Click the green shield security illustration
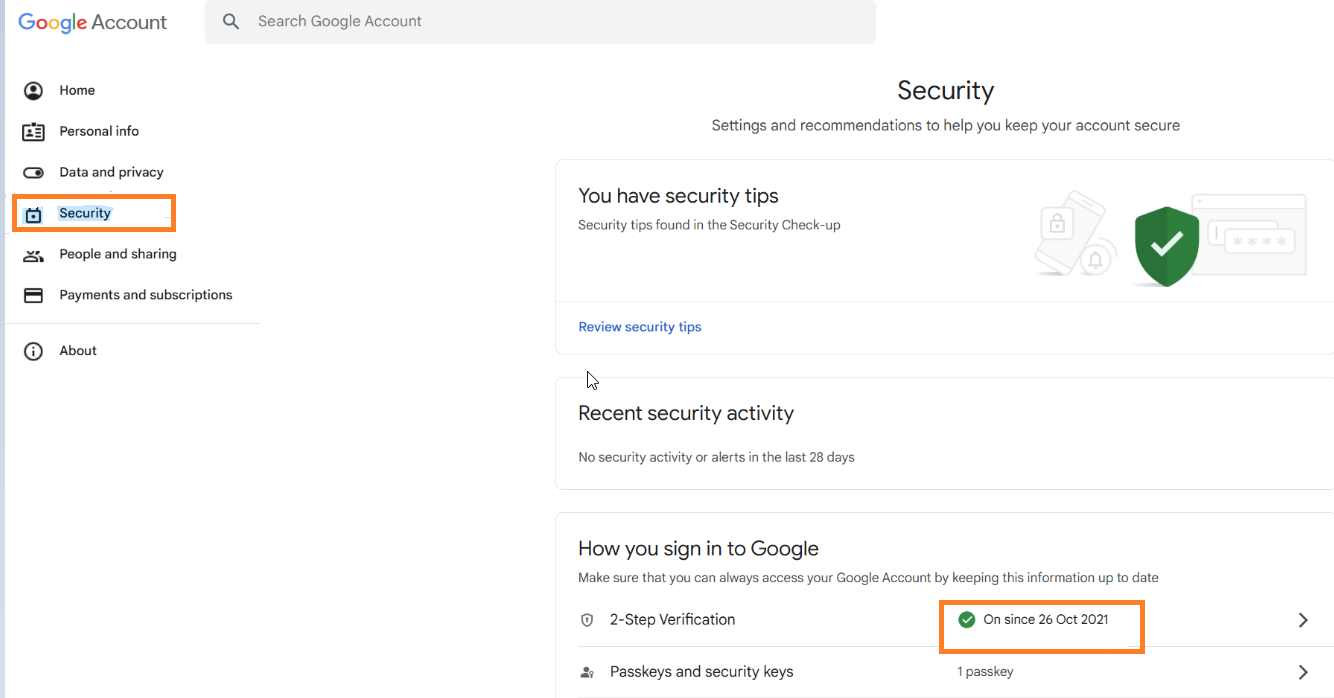The image size is (1334, 698). [x=1167, y=245]
